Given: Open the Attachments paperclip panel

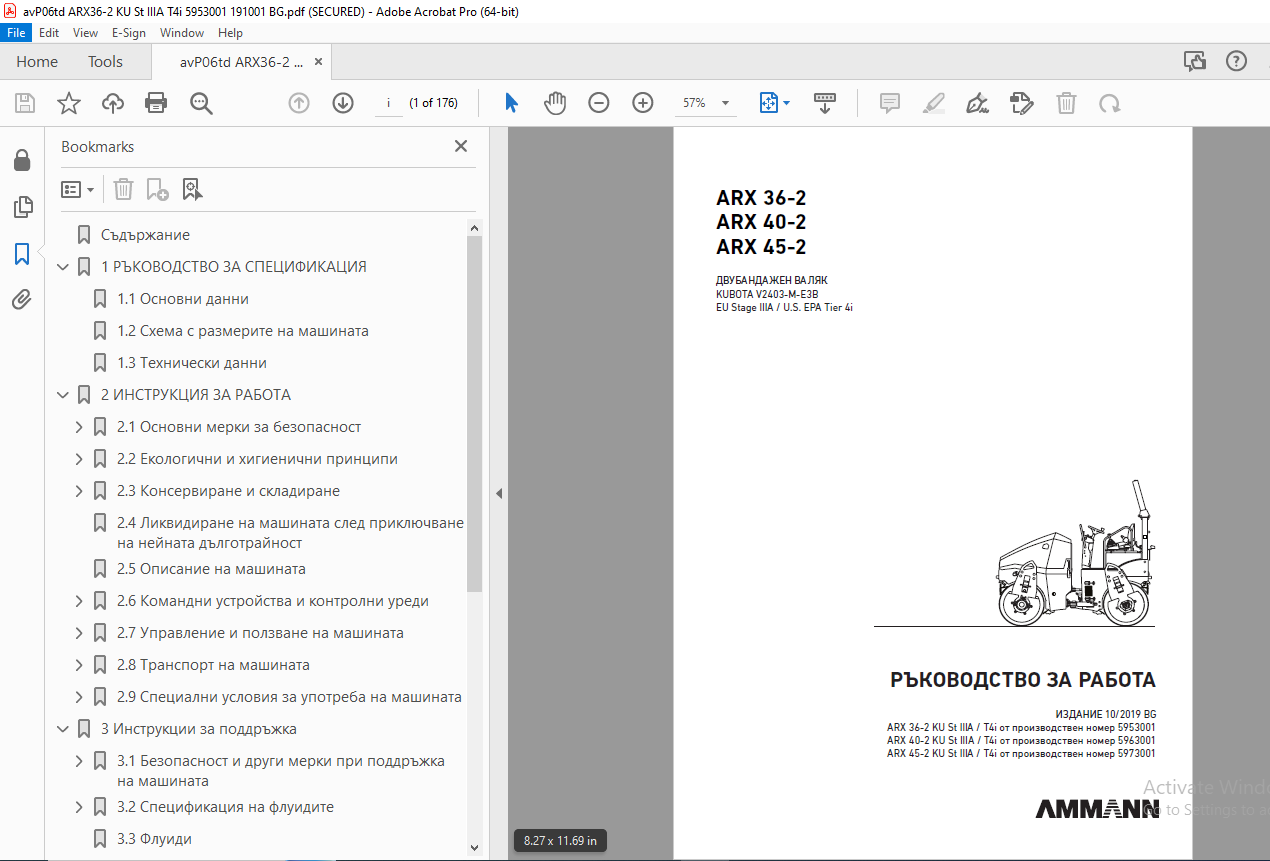Looking at the screenshot, I should tap(21, 300).
